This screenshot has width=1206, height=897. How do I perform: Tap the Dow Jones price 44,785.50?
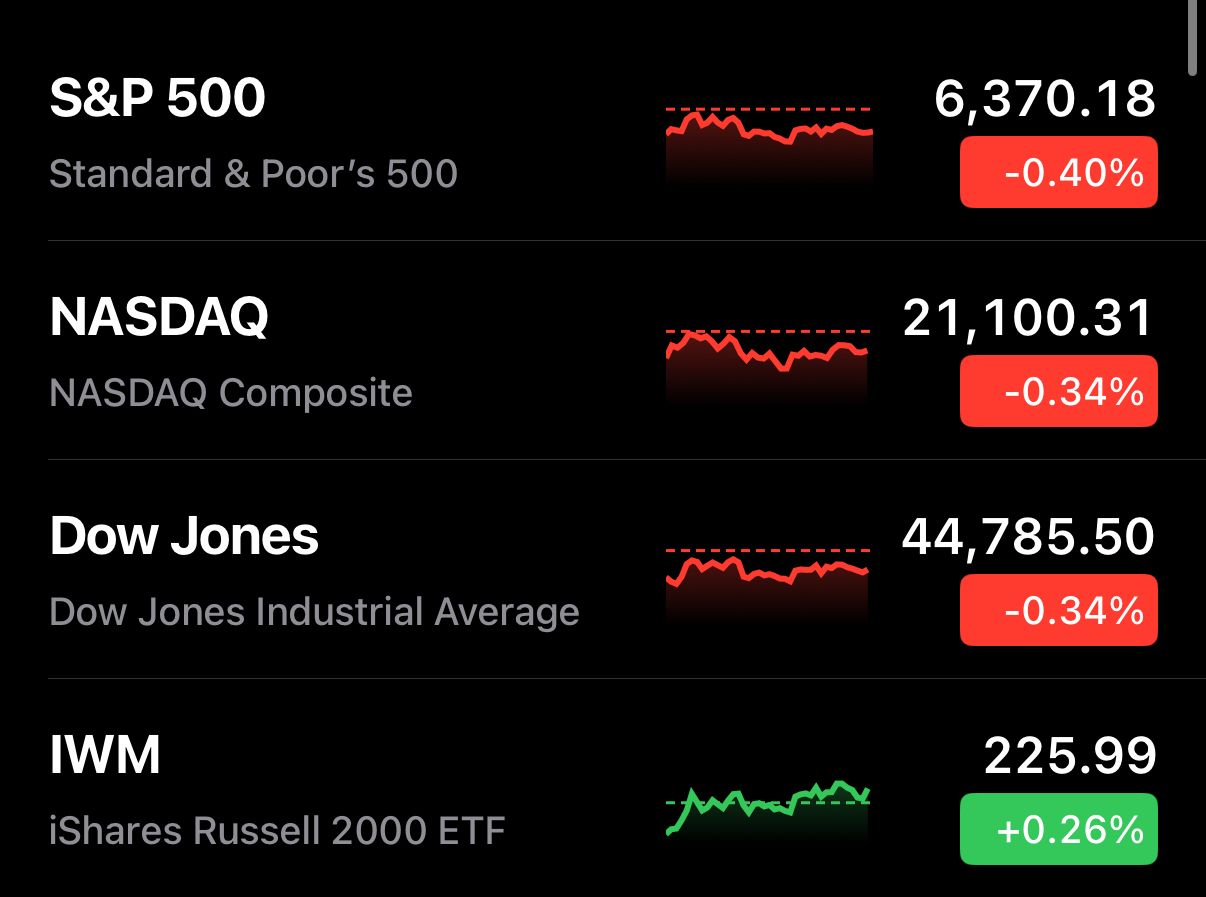coord(1028,537)
